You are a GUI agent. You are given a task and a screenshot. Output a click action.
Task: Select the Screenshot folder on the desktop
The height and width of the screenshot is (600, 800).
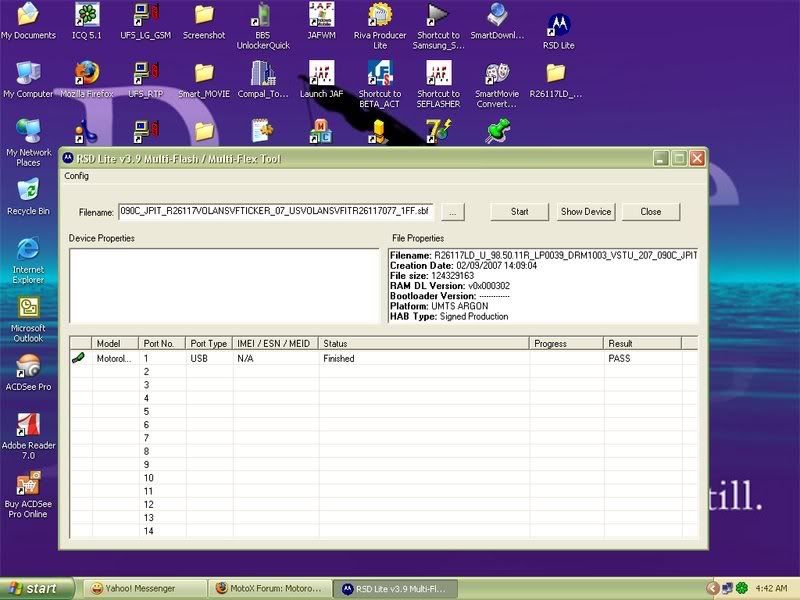click(204, 20)
